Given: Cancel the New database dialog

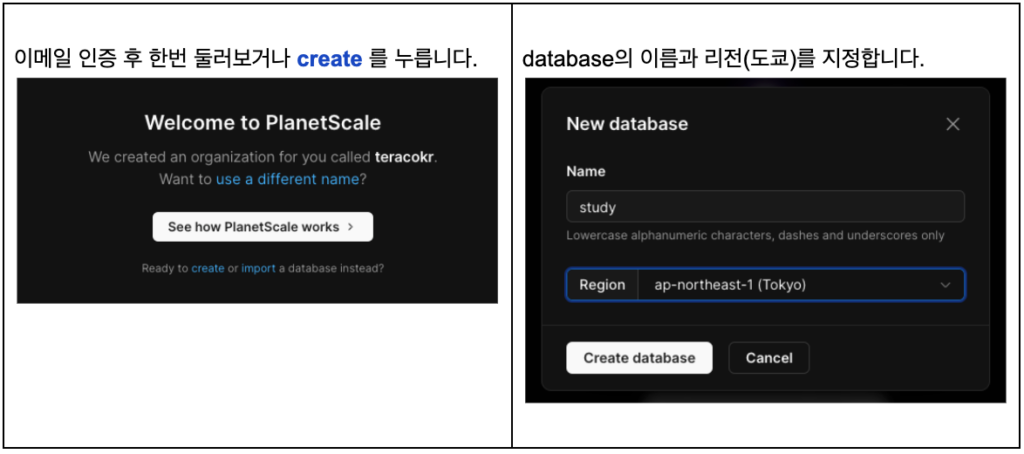Looking at the screenshot, I should pos(769,358).
